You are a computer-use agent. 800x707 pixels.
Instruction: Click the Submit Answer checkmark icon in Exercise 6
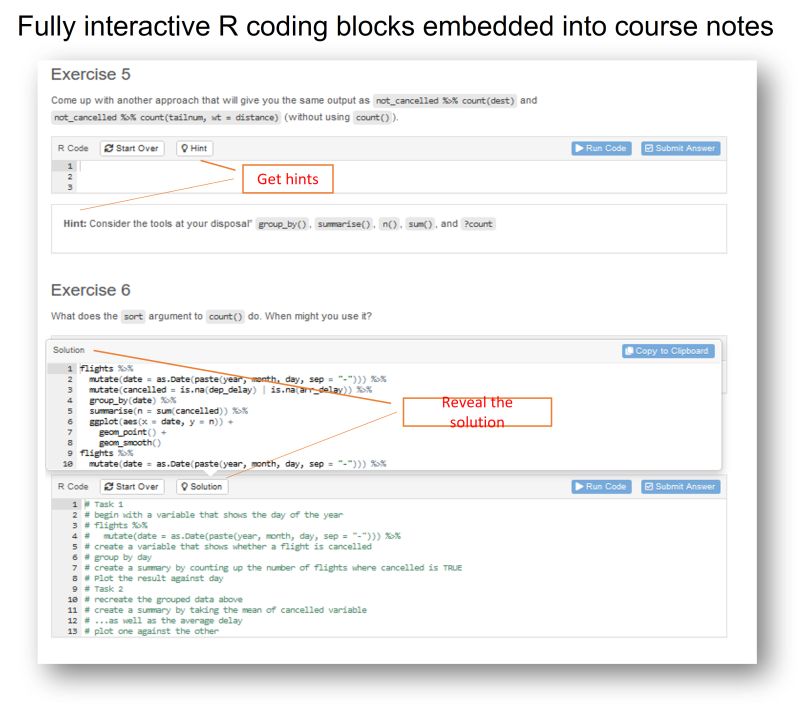pos(647,487)
